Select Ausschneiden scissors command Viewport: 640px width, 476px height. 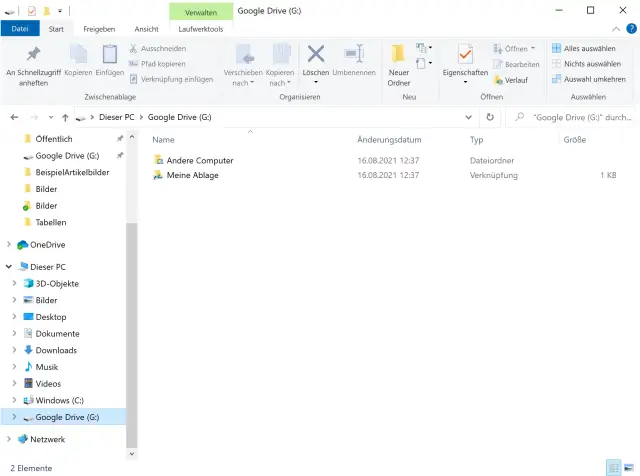point(158,49)
